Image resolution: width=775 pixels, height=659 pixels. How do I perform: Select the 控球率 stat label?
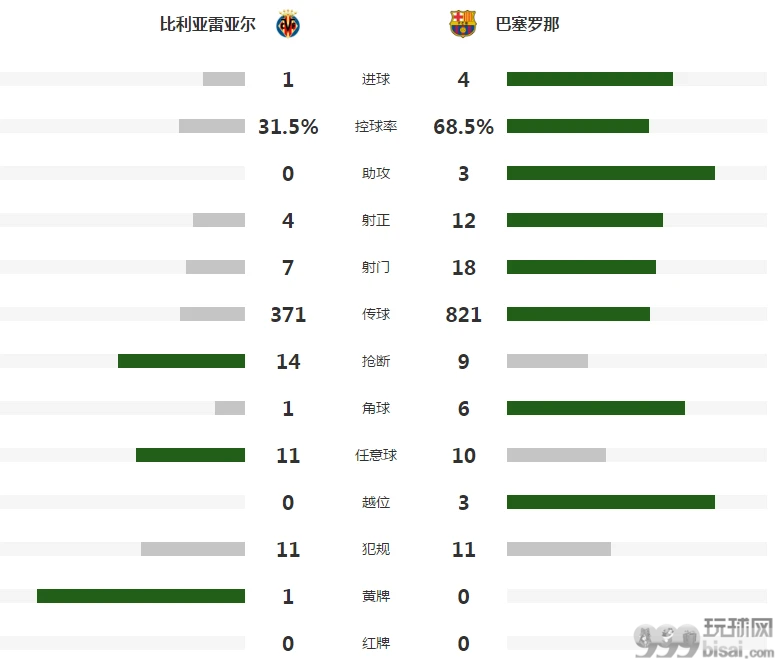376,126
